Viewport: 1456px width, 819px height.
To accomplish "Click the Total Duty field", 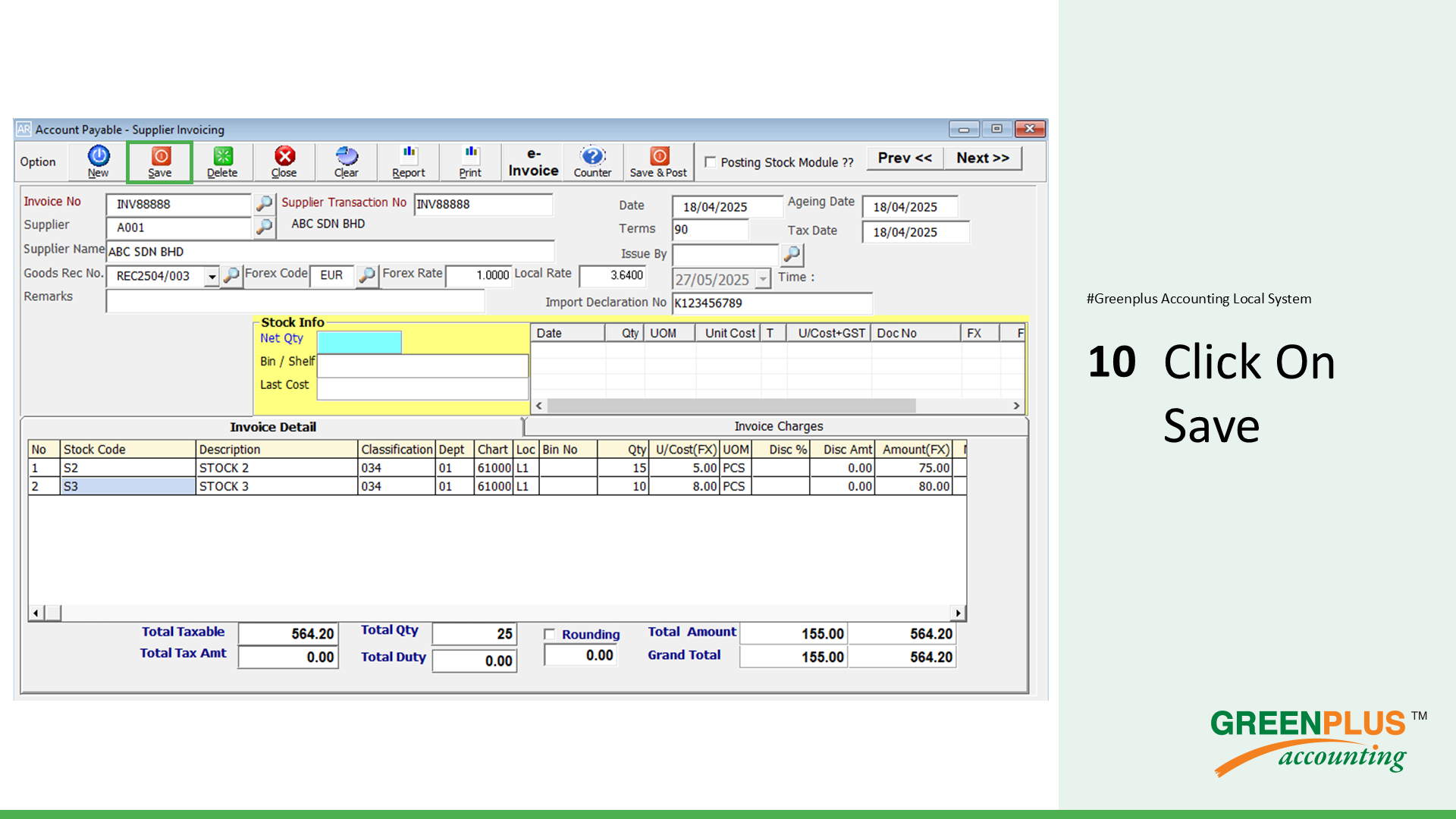I will (x=475, y=661).
